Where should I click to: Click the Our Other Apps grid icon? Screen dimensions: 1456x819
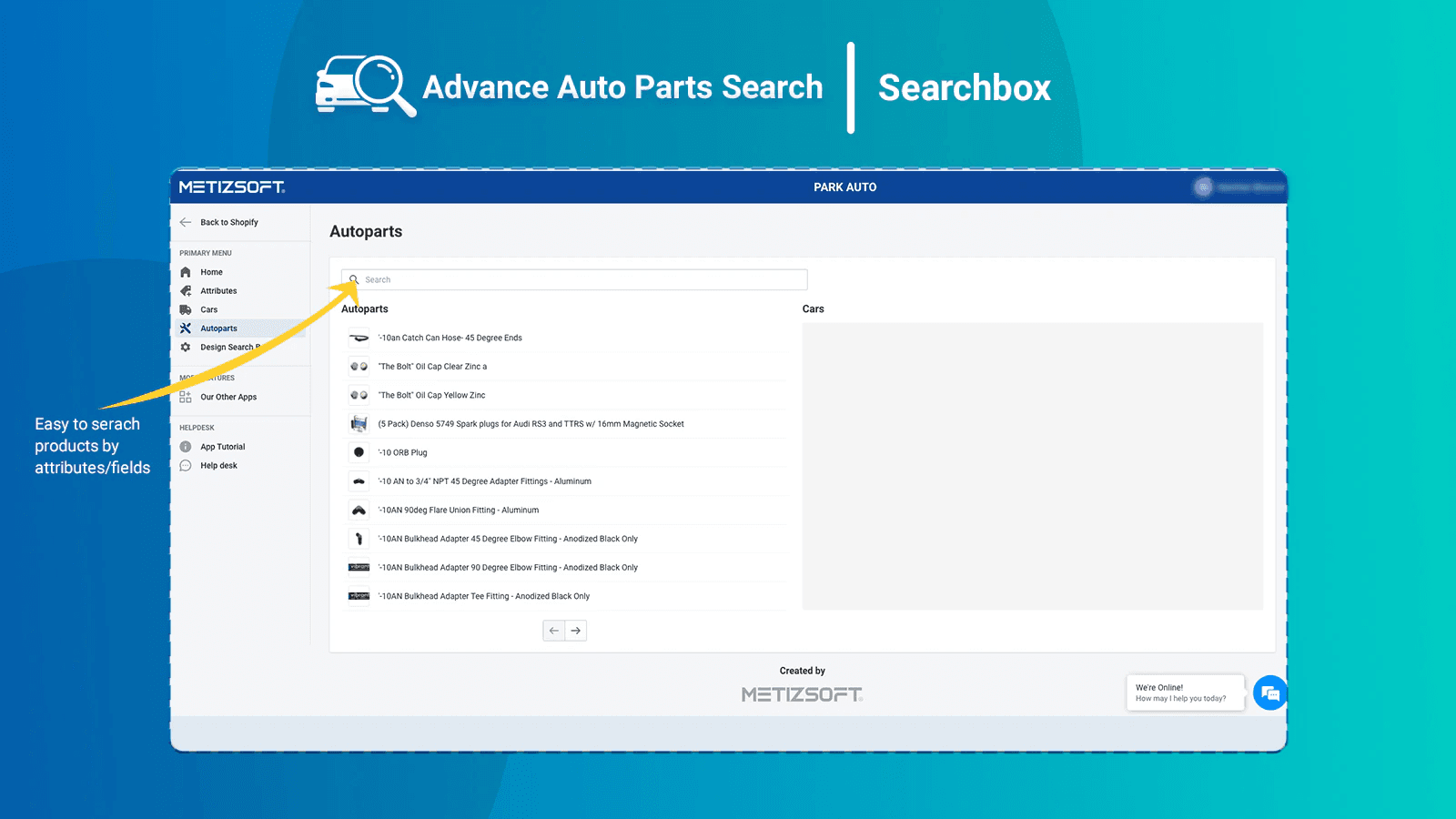pos(187,397)
